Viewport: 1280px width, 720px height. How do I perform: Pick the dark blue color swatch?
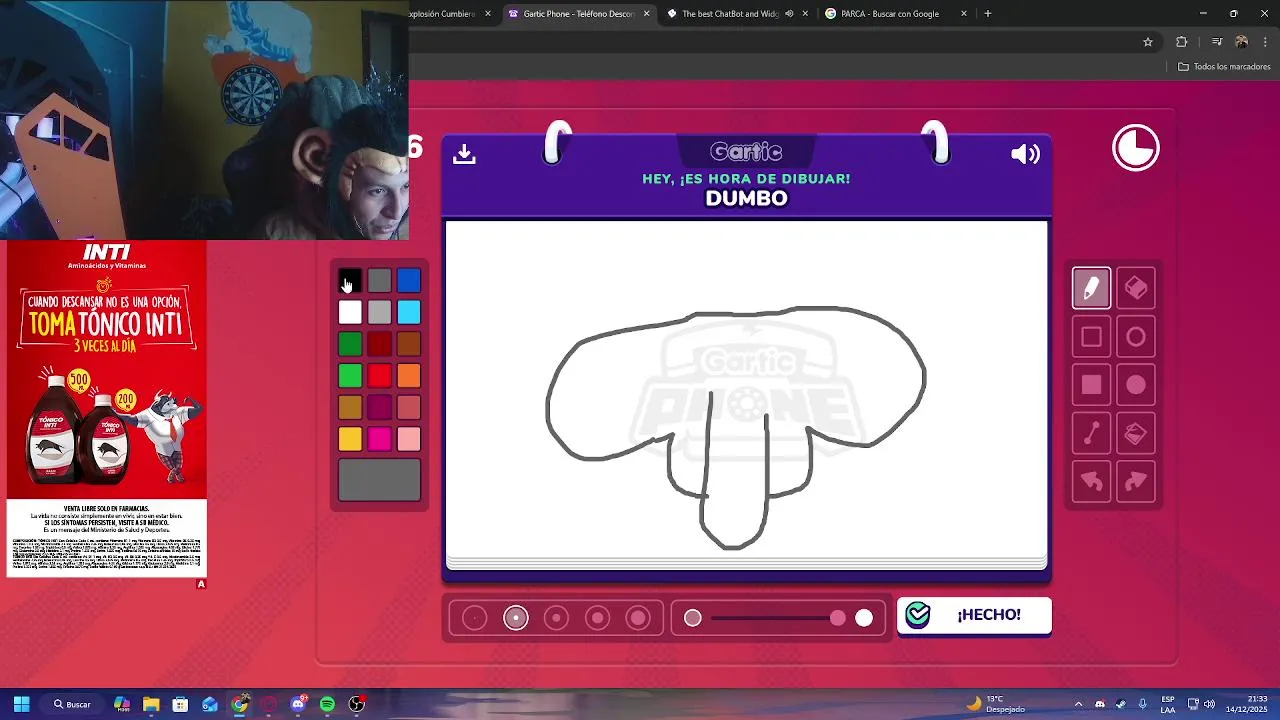pyautogui.click(x=409, y=281)
